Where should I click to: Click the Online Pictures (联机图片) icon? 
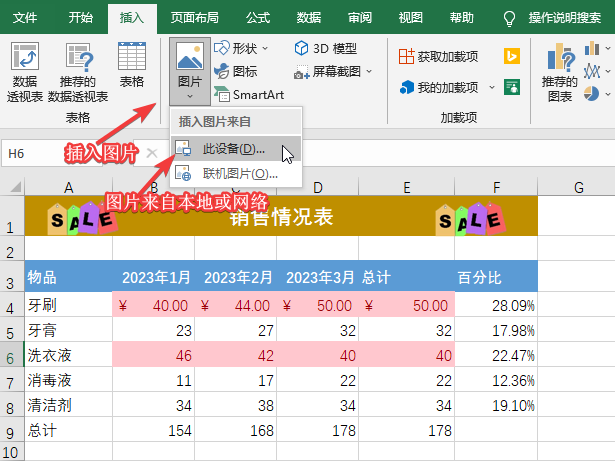(x=183, y=173)
